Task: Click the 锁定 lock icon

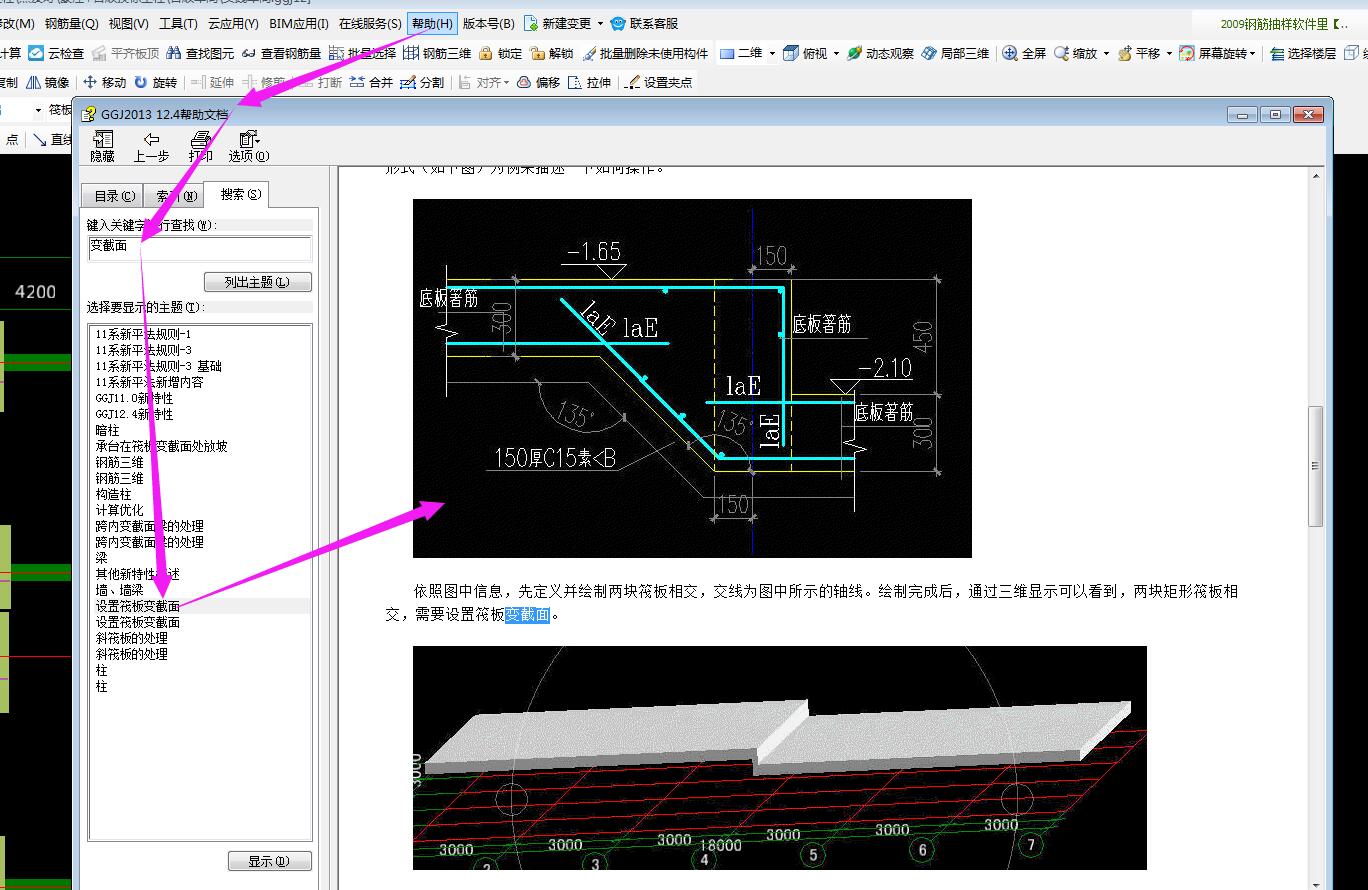Action: click(x=501, y=53)
